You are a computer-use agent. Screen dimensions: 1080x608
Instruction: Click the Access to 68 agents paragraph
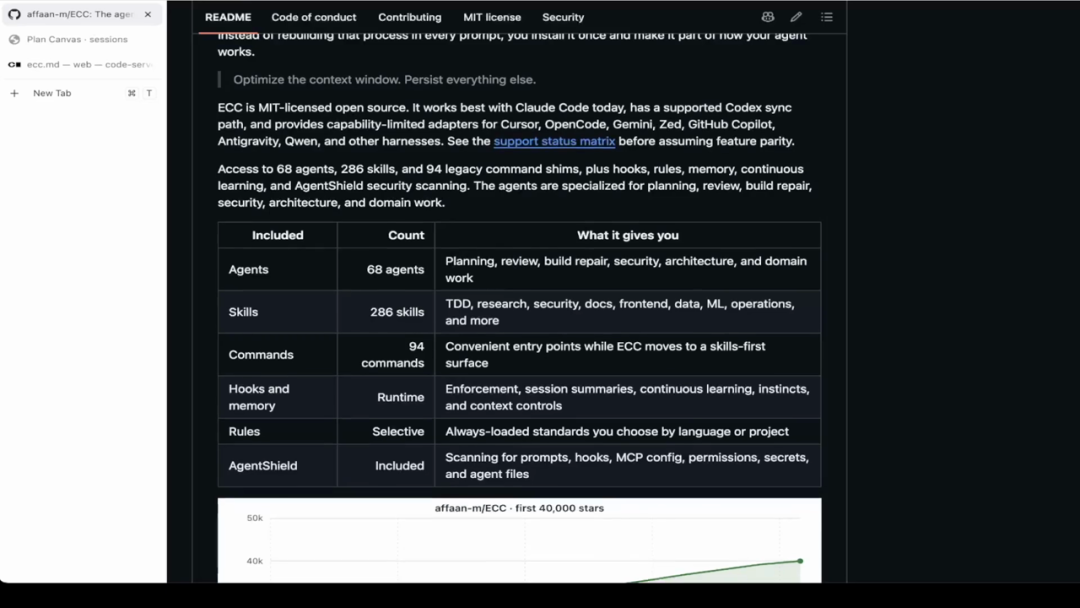pos(515,186)
